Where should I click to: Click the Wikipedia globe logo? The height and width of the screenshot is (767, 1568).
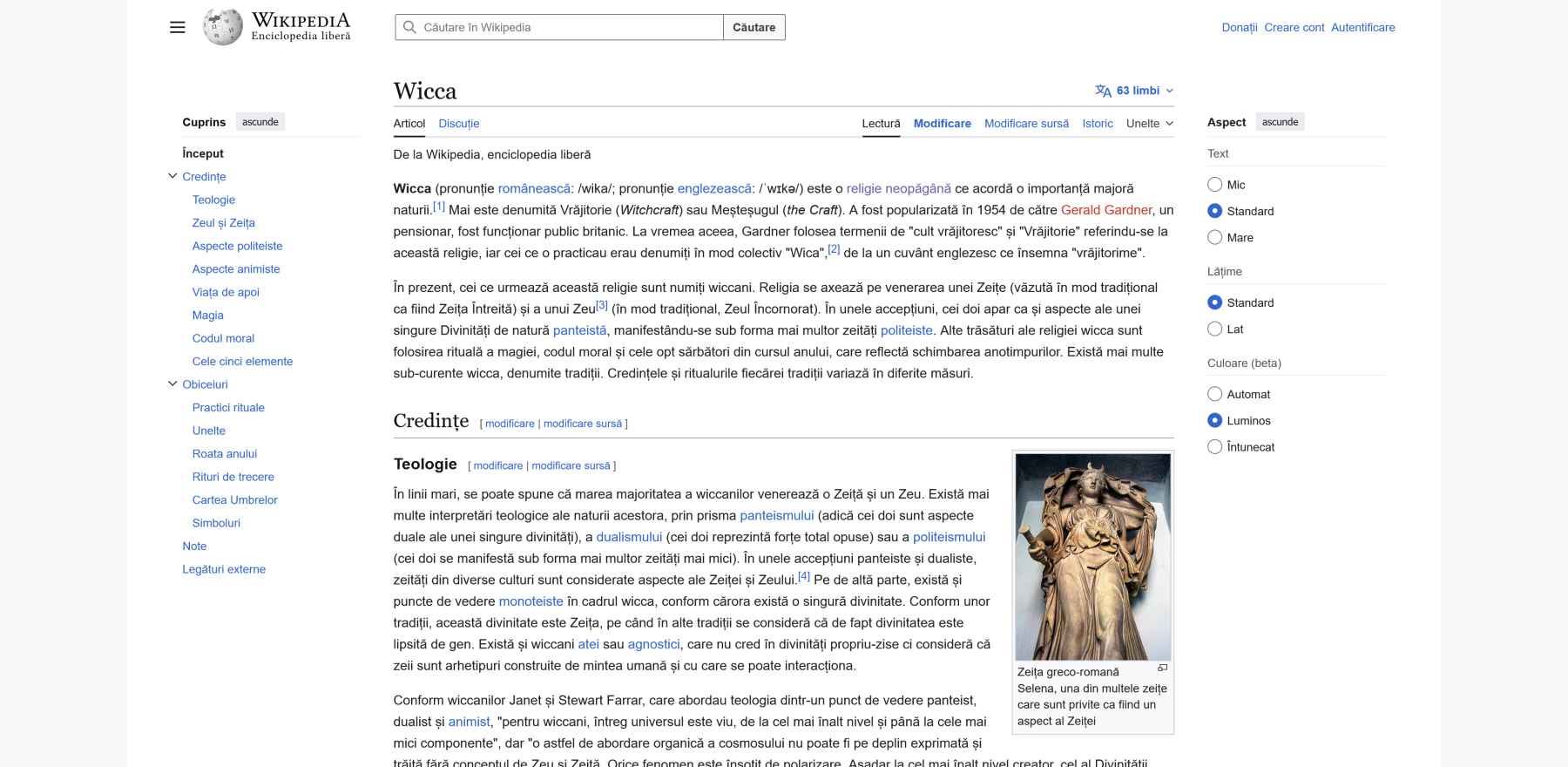223,27
